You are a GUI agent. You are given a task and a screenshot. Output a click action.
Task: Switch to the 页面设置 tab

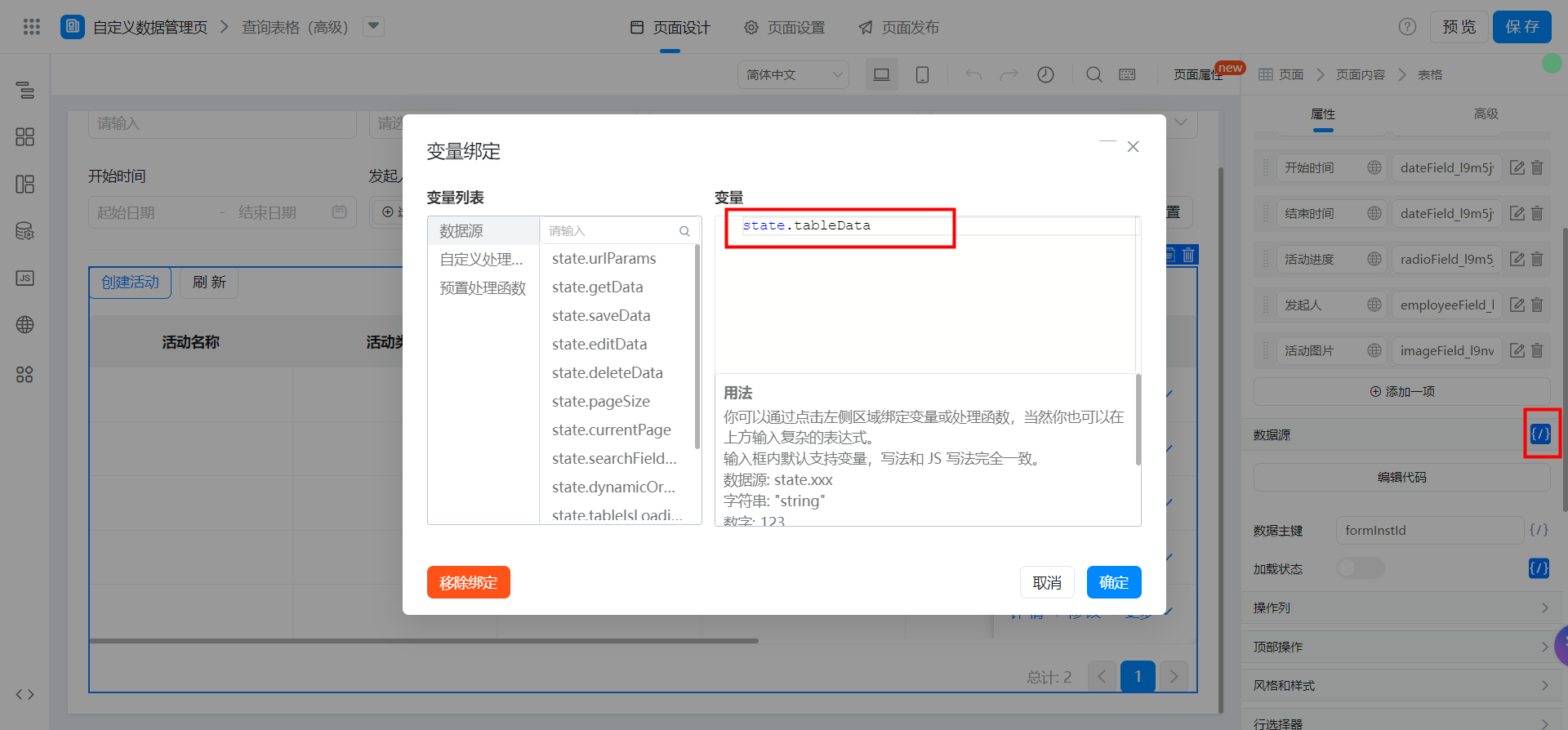[x=784, y=28]
